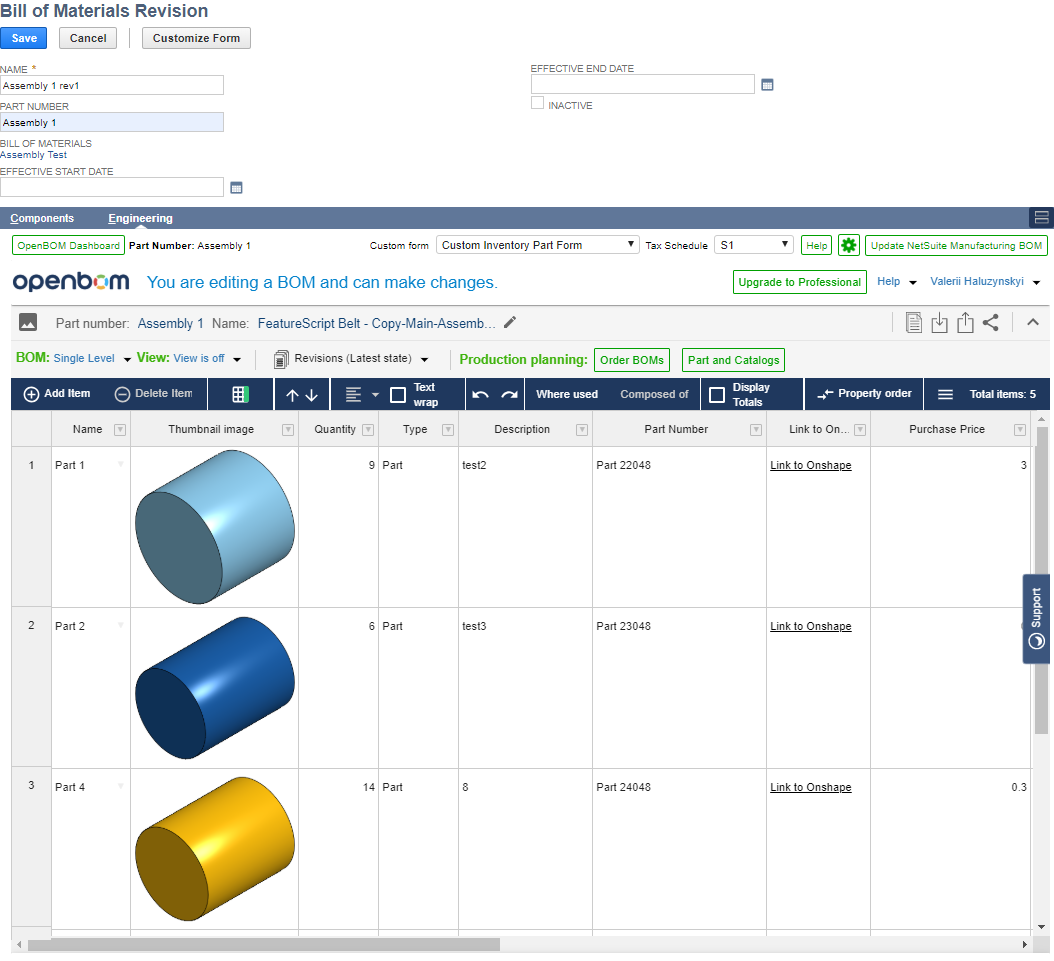Open the Custom form dropdown
The width and height of the screenshot is (1054, 961).
coord(537,245)
